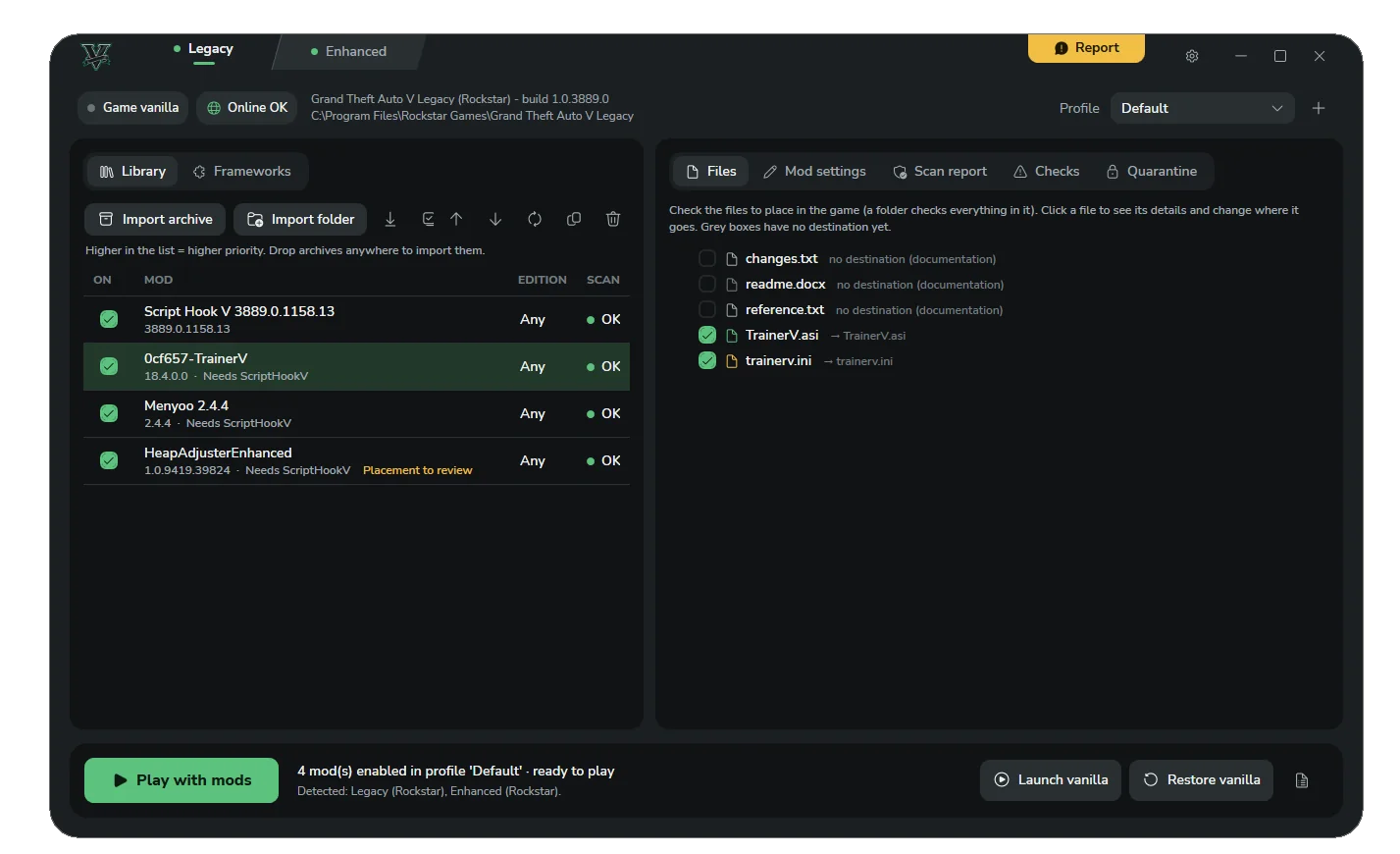Image resolution: width=1400 pixels, height=854 pixels.
Task: Click the Online OK status chip
Action: point(247,108)
